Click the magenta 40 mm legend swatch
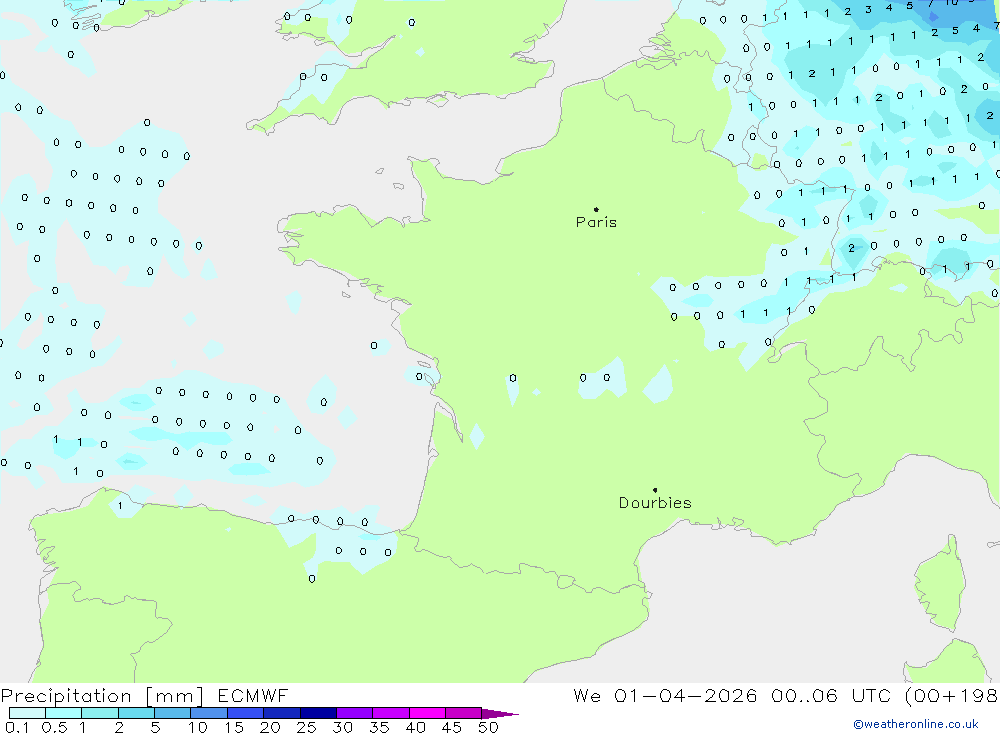 427,713
